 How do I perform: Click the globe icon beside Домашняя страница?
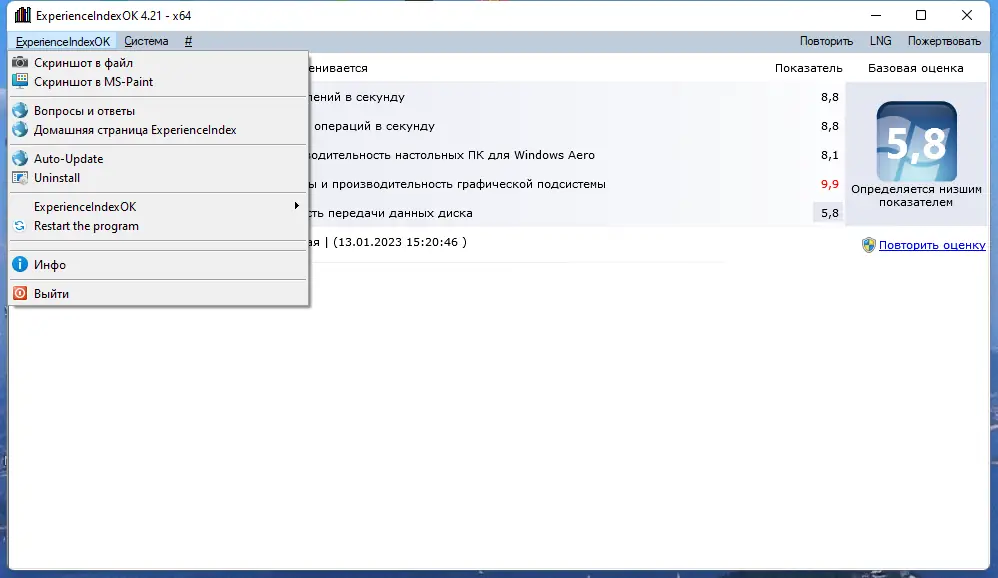click(20, 129)
